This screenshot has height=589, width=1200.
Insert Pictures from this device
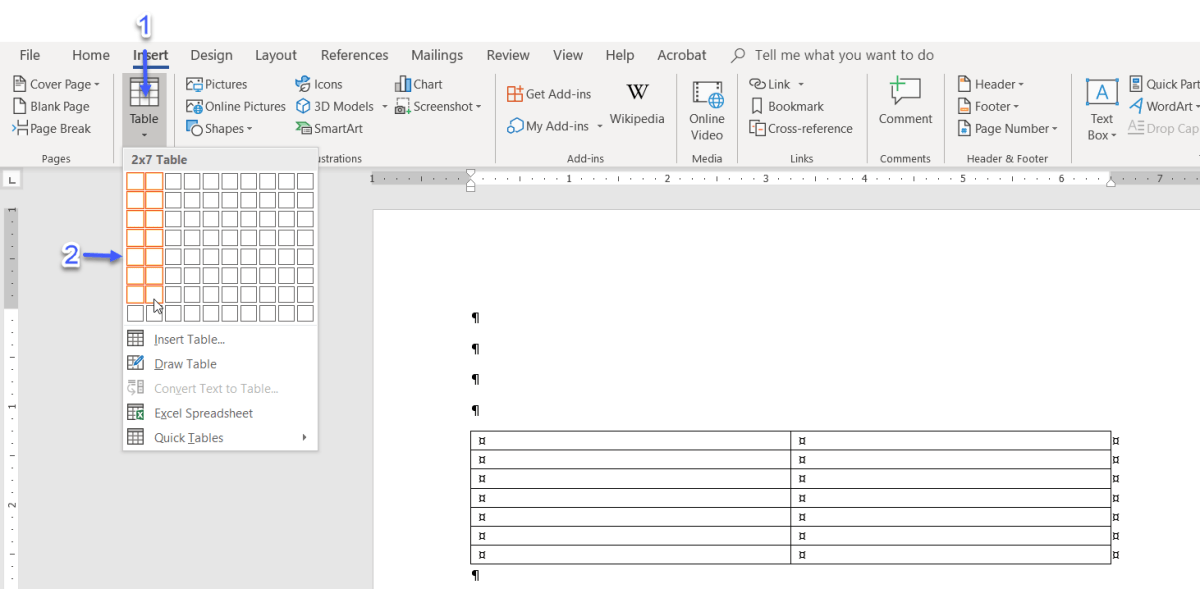tap(216, 84)
